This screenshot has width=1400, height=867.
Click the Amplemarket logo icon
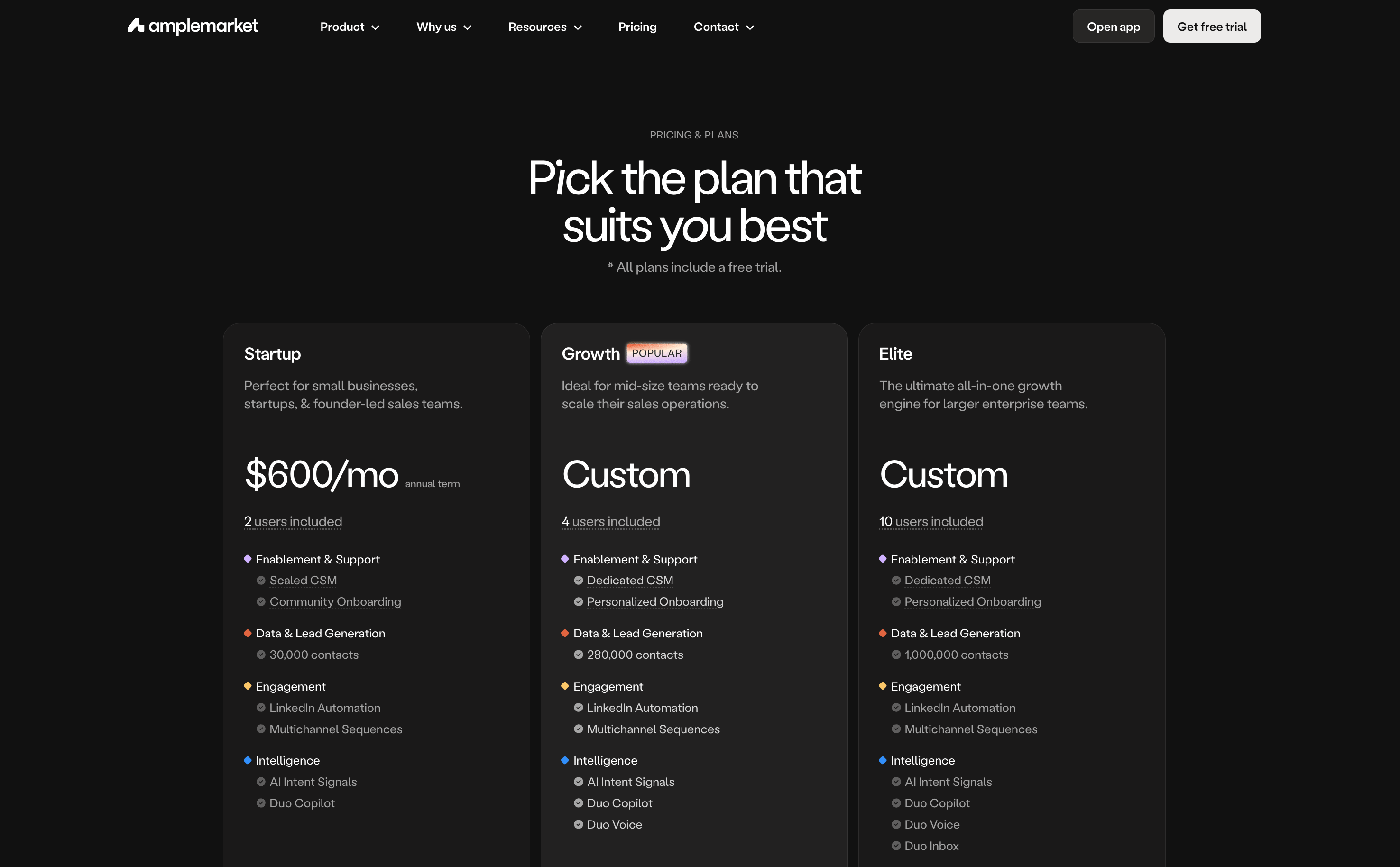[x=136, y=26]
